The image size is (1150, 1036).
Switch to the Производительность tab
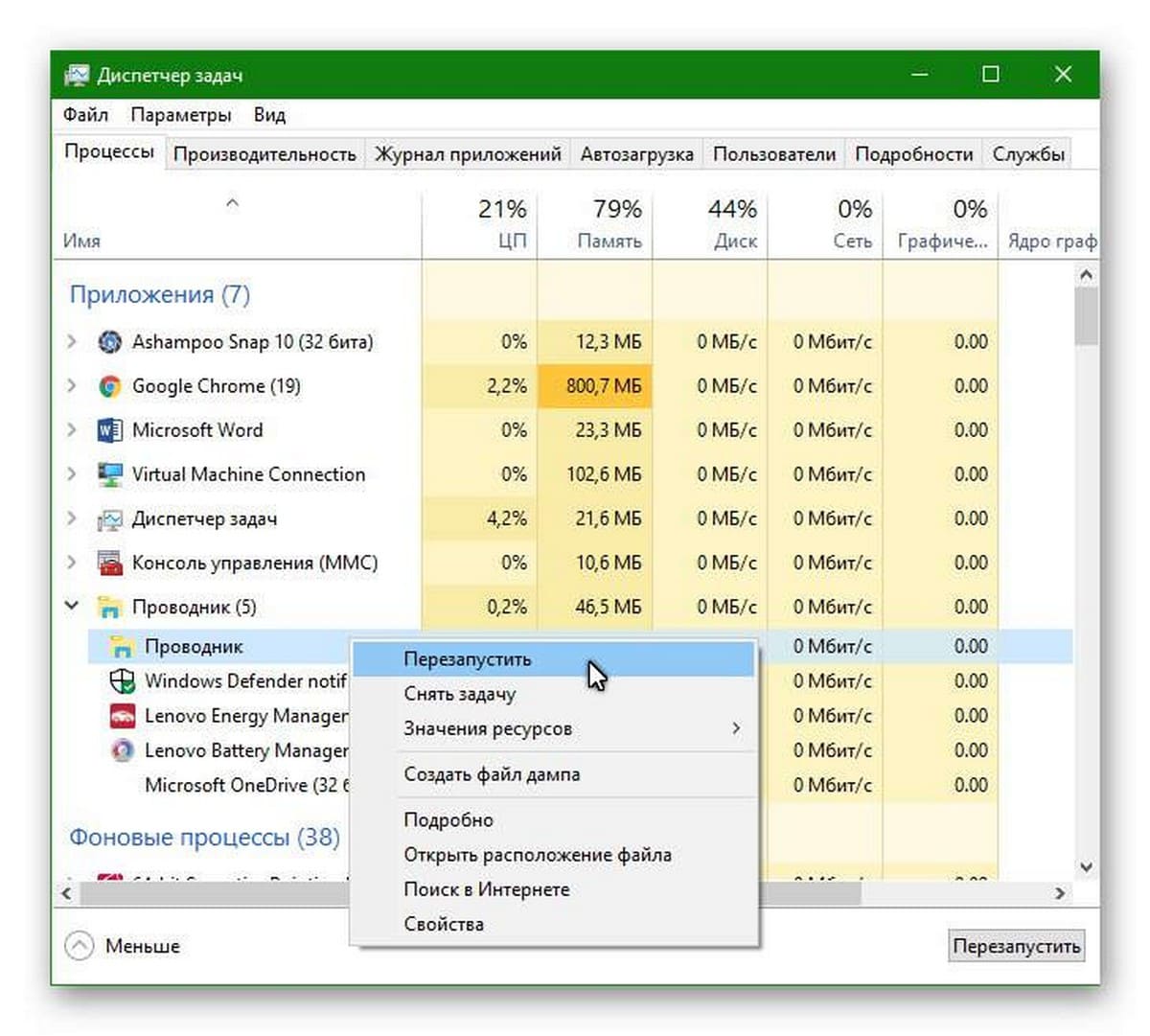pyautogui.click(x=264, y=154)
